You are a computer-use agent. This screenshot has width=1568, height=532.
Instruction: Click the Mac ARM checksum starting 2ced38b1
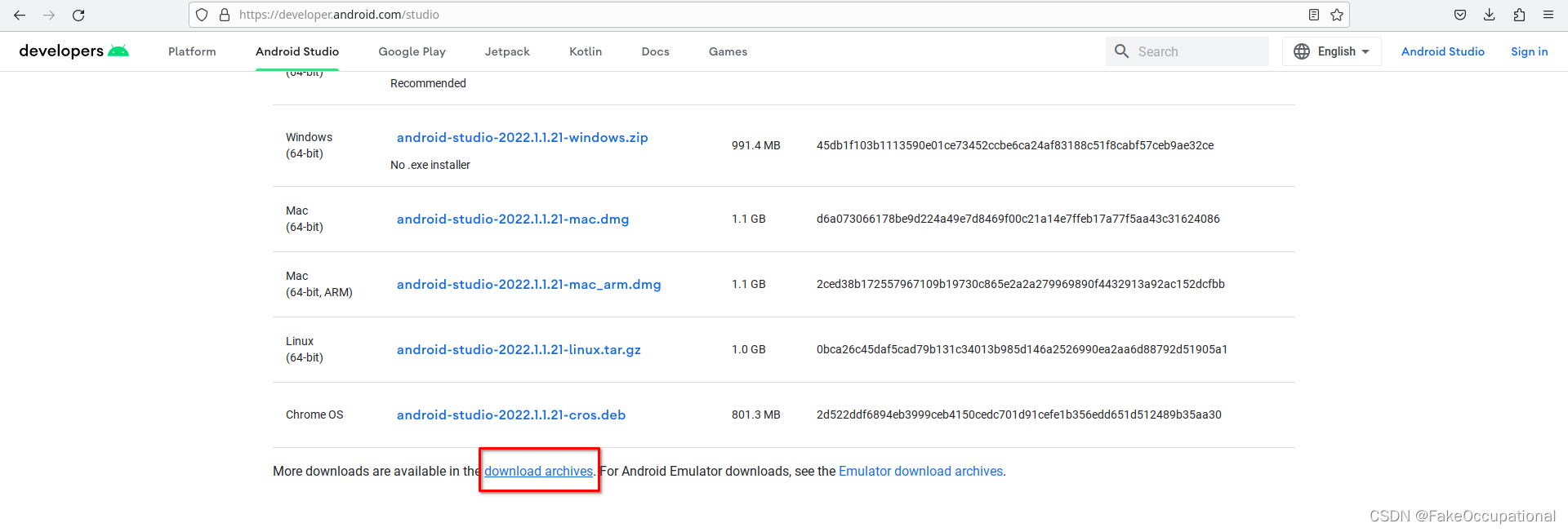pos(1021,284)
